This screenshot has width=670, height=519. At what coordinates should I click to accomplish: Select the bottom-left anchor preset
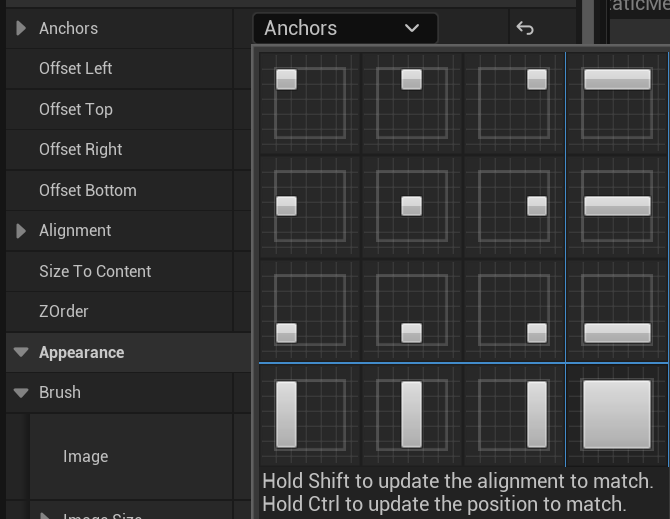tap(310, 310)
